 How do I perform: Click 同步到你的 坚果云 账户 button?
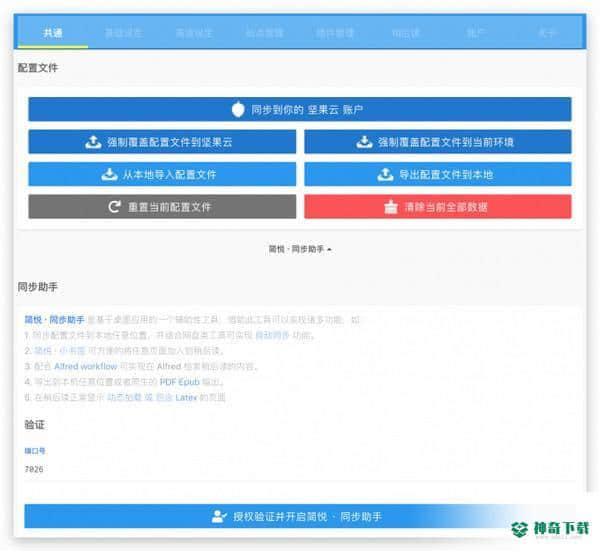300,109
